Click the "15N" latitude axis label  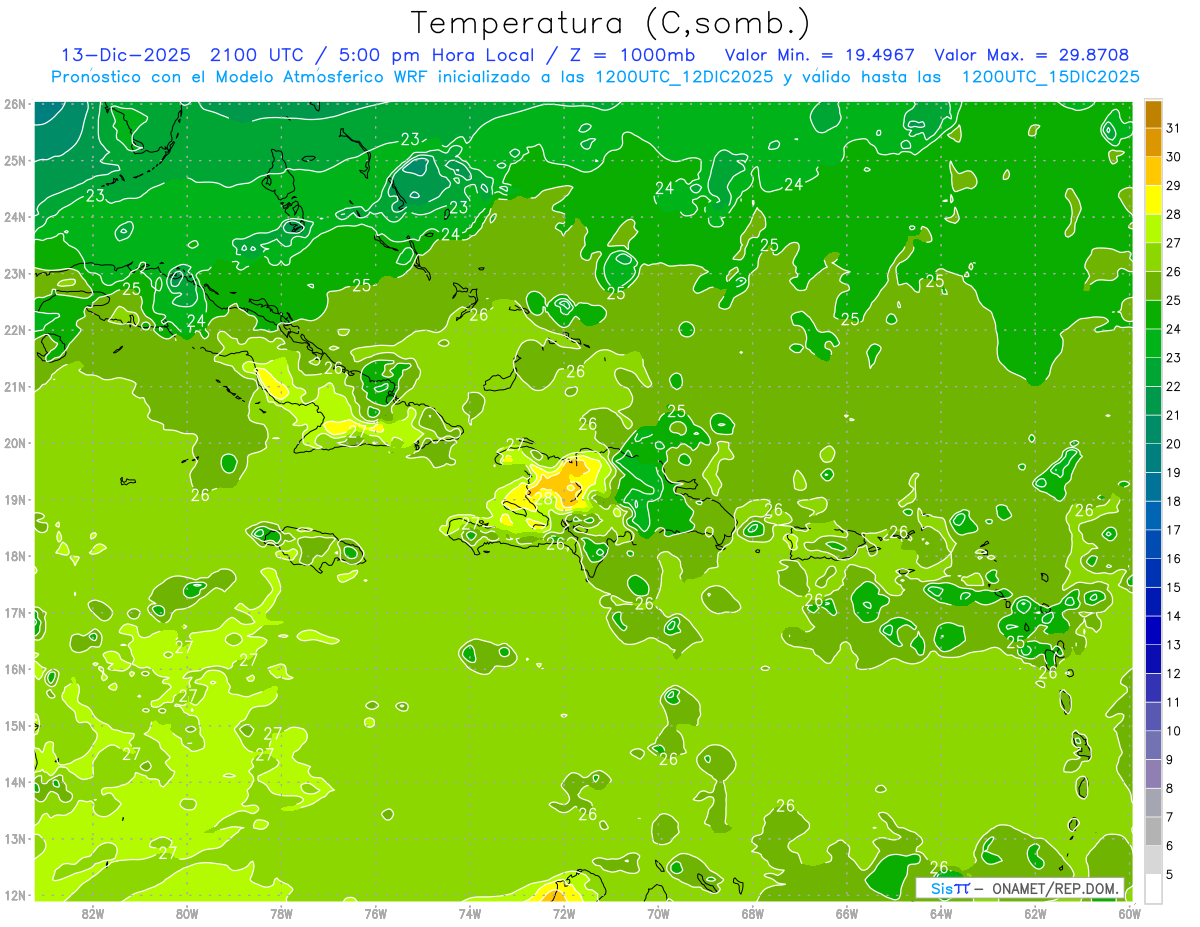click(14, 725)
